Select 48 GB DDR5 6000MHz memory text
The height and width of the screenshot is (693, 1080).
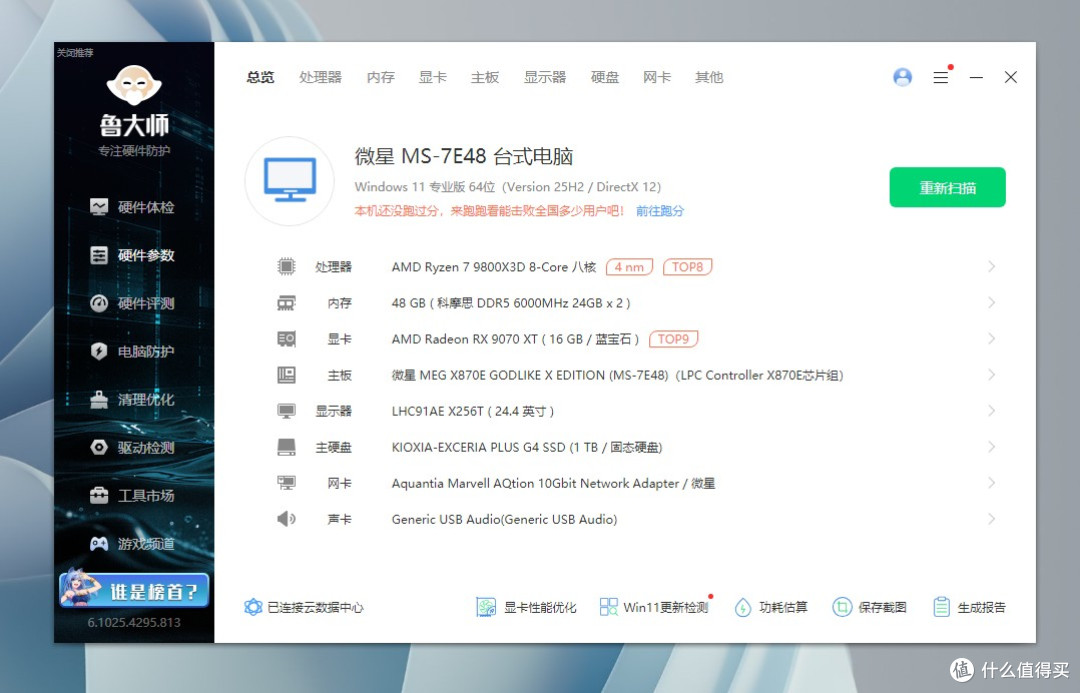(511, 303)
